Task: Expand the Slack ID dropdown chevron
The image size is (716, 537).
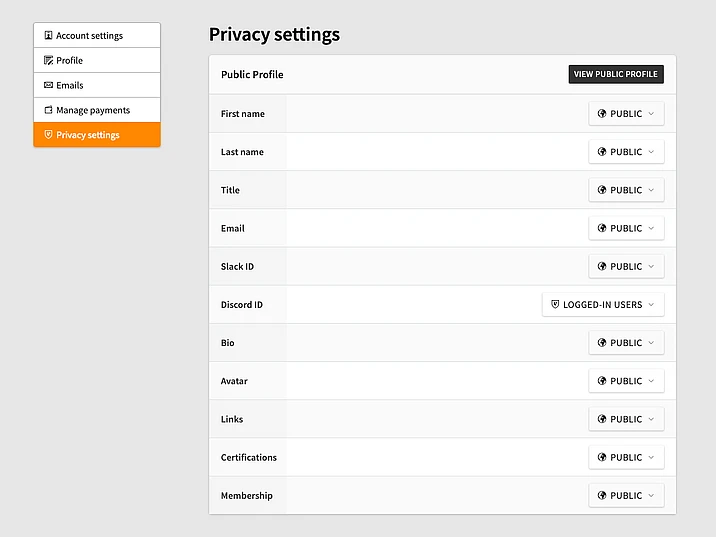Action: pos(651,267)
